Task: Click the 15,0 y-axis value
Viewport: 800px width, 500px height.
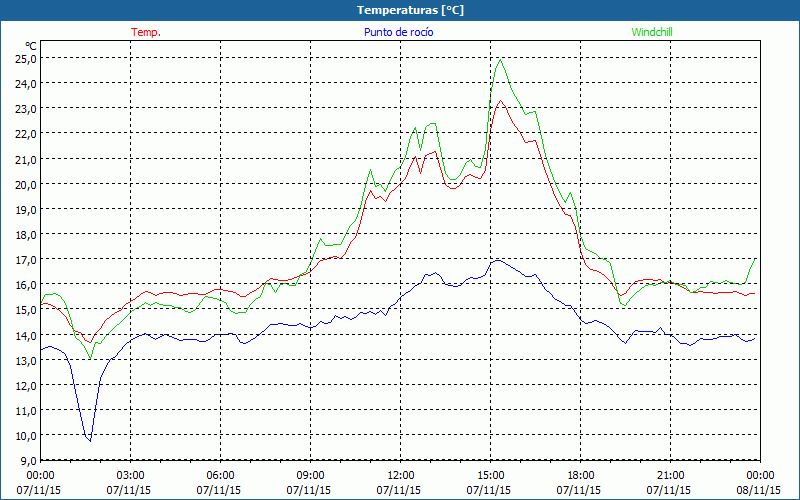Action: pos(26,310)
